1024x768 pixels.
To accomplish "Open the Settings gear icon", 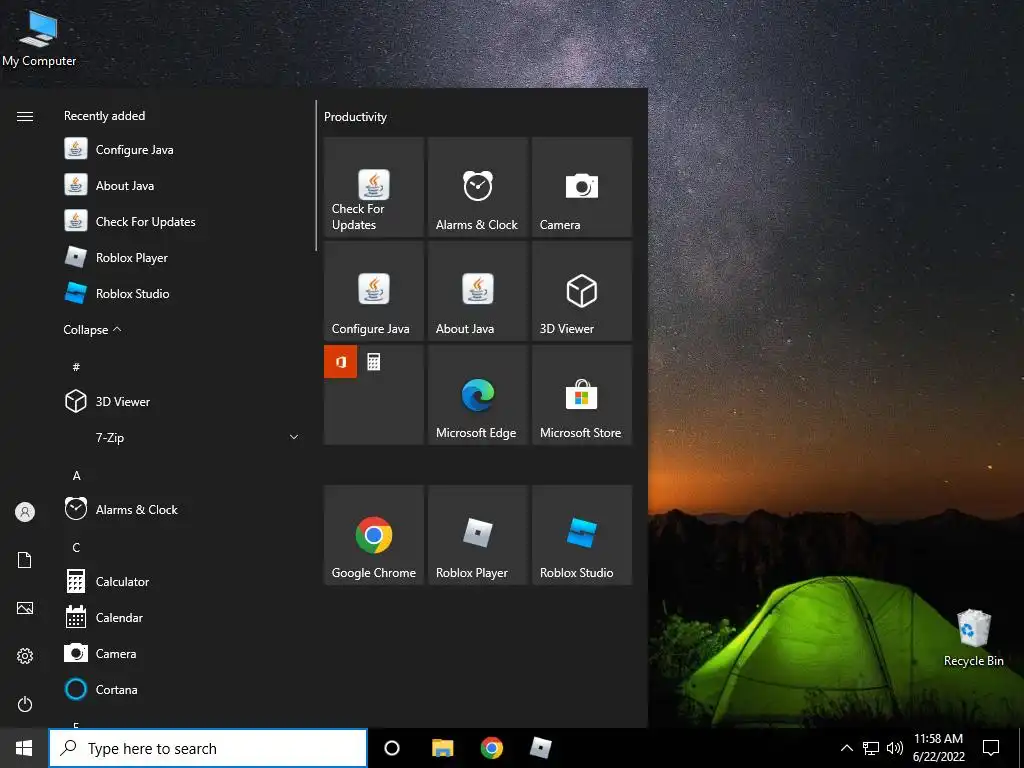I will tap(25, 656).
